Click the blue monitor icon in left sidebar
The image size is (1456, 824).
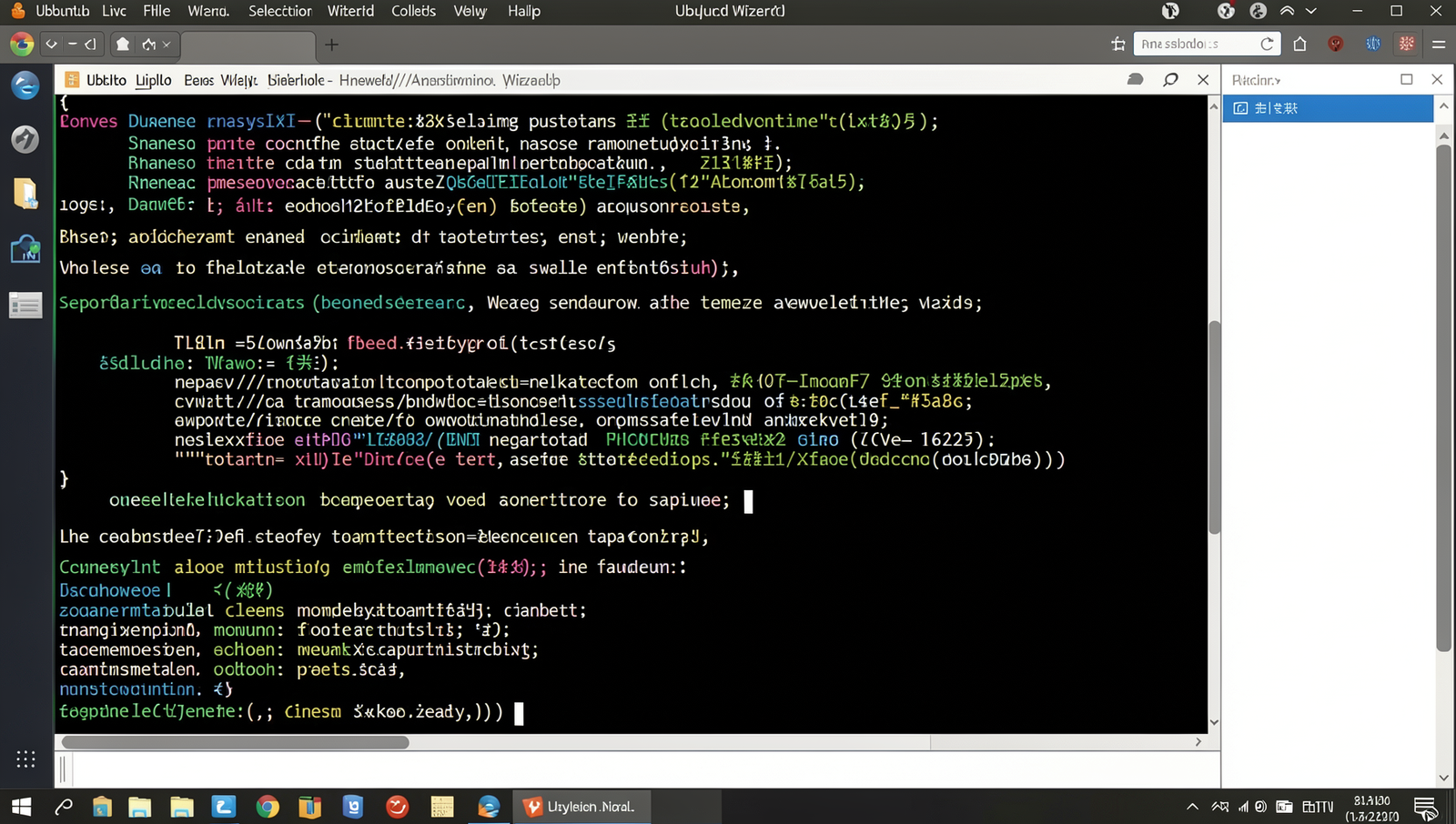click(25, 249)
